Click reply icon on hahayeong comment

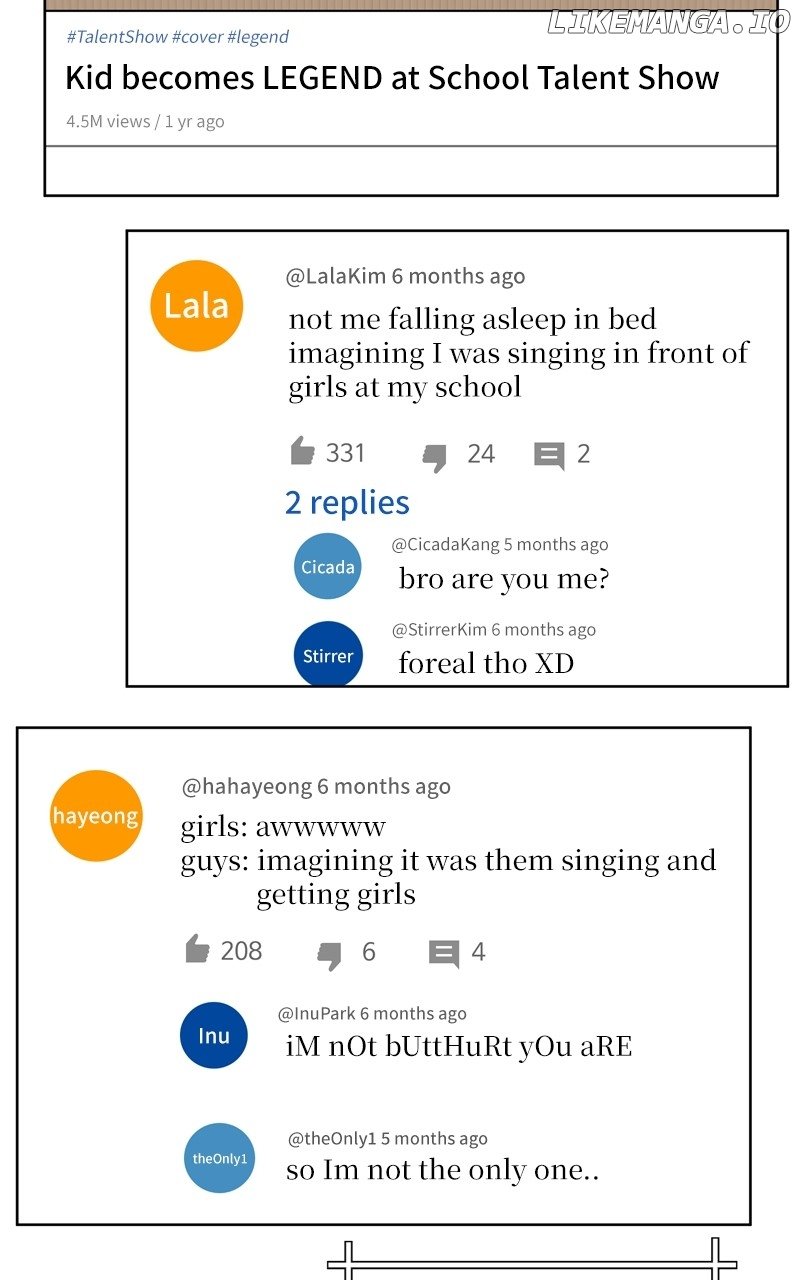[x=443, y=953]
